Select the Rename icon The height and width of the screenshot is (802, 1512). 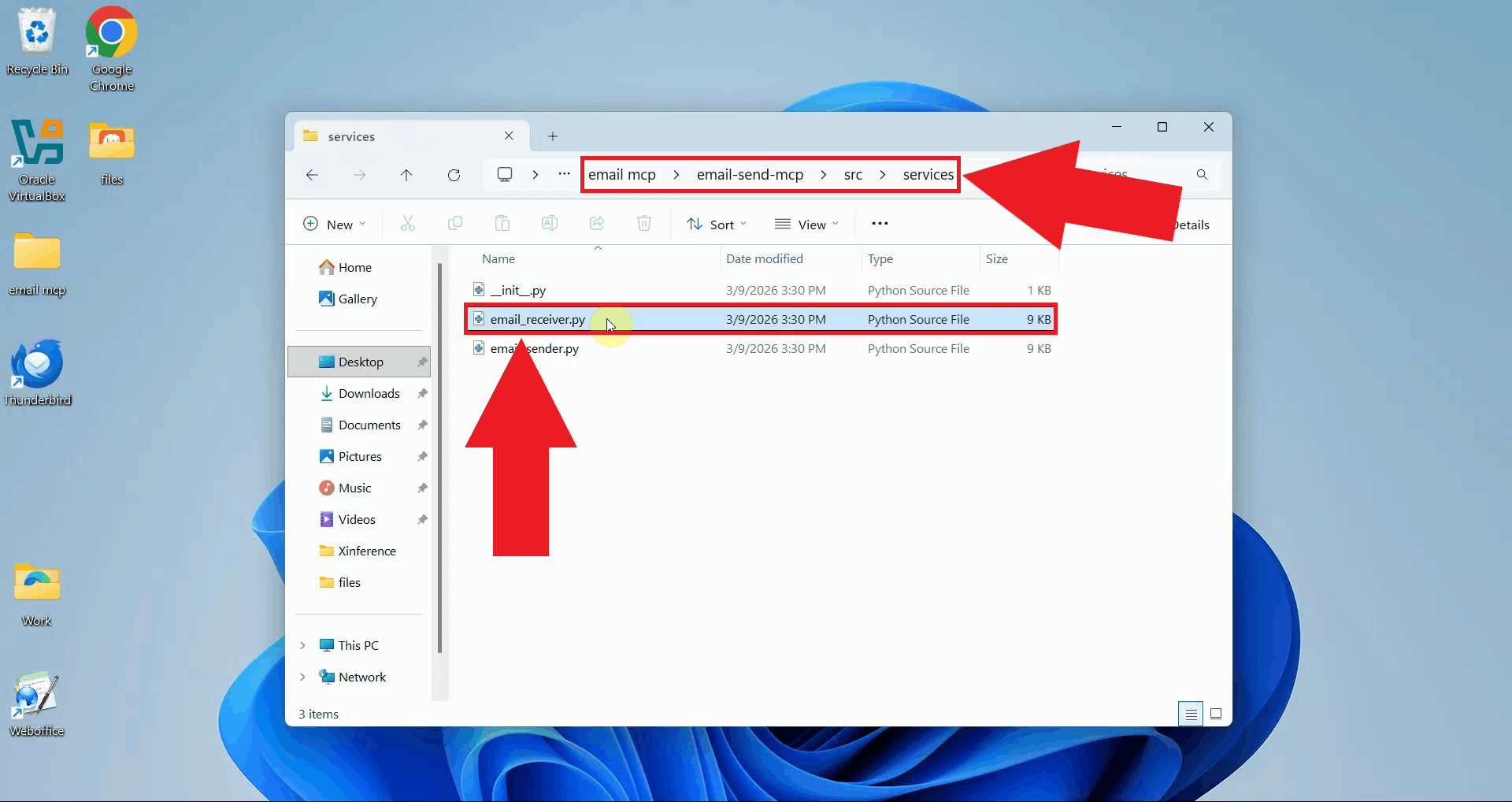click(x=550, y=224)
